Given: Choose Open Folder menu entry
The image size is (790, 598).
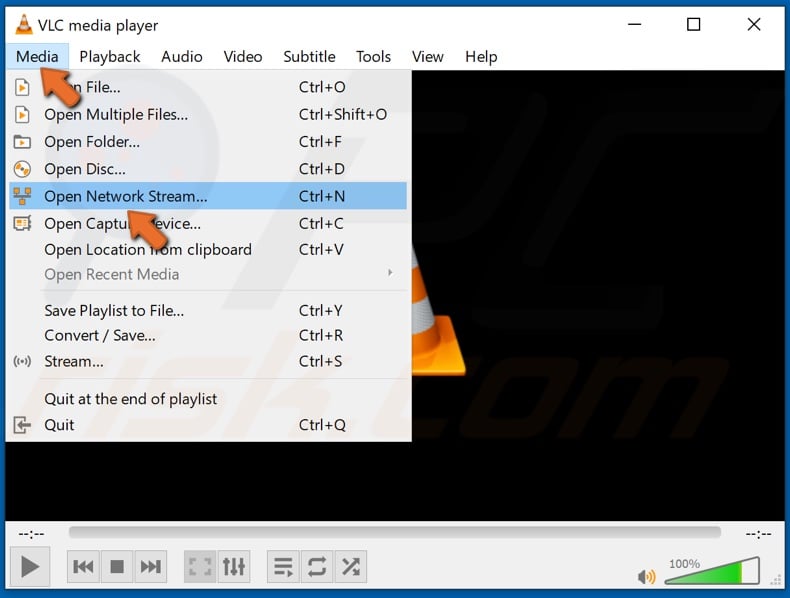Looking at the screenshot, I should (x=208, y=142).
